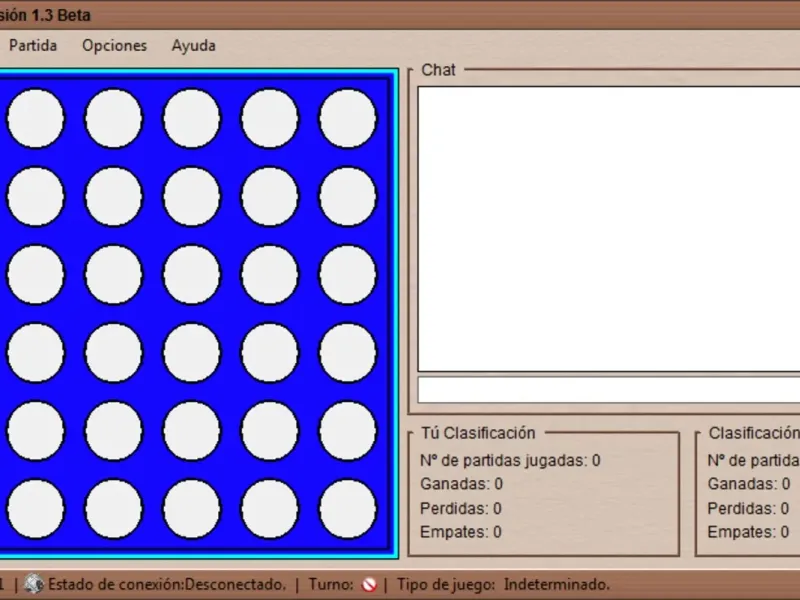800x600 pixels.
Task: Select the 'Estado de conexión:Desconectado.' status text
Action: (167, 584)
